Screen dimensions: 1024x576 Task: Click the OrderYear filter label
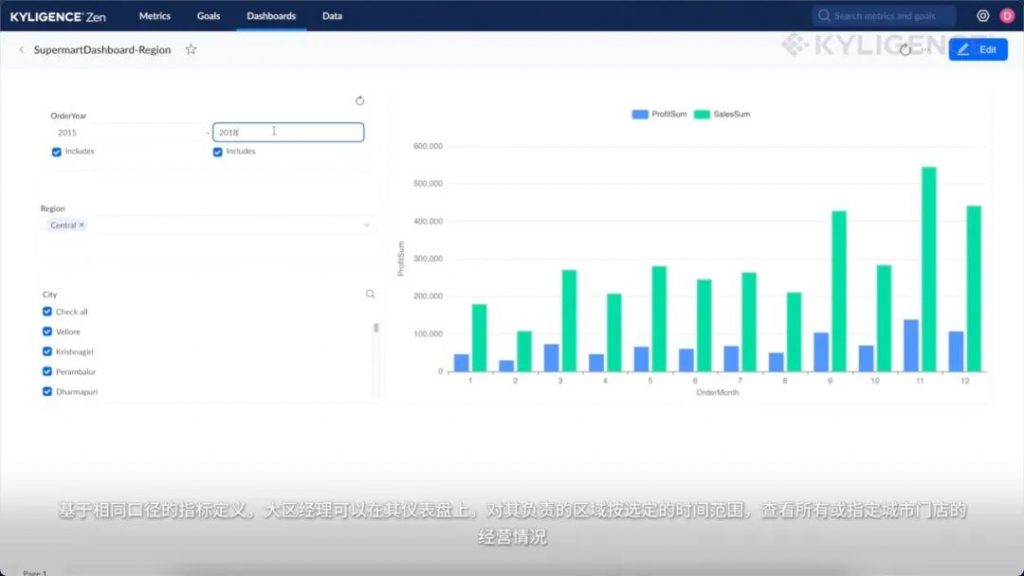[68, 116]
